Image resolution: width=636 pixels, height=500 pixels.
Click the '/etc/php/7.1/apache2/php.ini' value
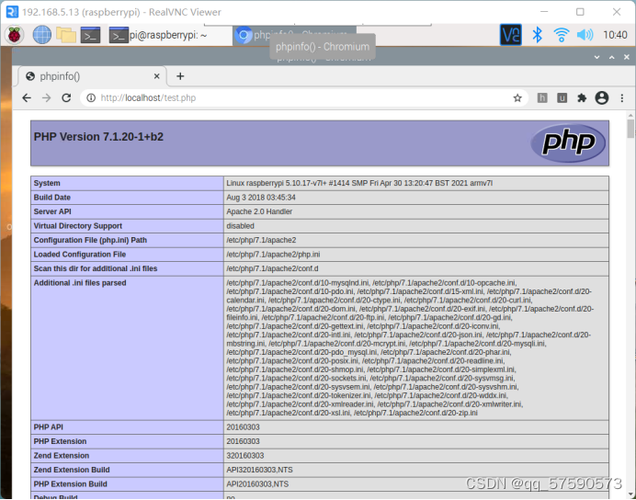pyautogui.click(x=273, y=254)
